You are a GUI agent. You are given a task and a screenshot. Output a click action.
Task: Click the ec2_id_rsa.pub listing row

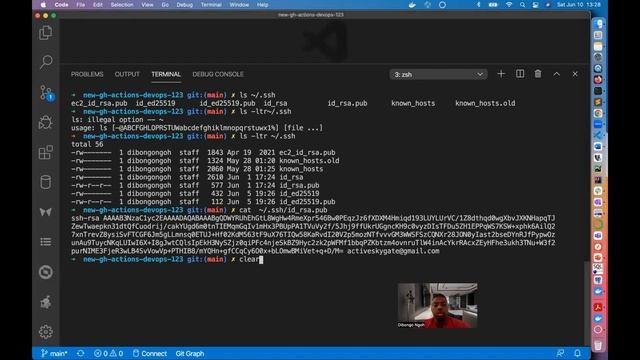203,152
